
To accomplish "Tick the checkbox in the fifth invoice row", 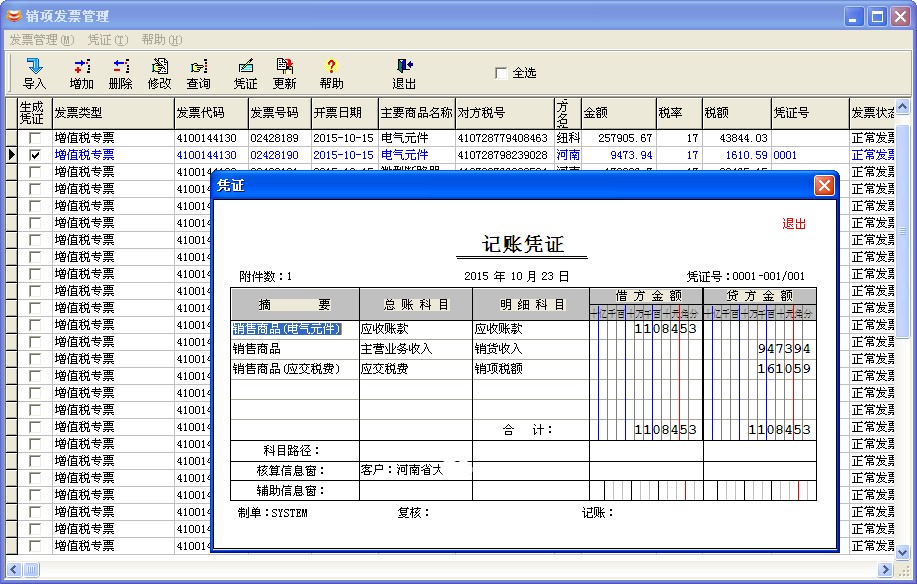I will 35,206.
